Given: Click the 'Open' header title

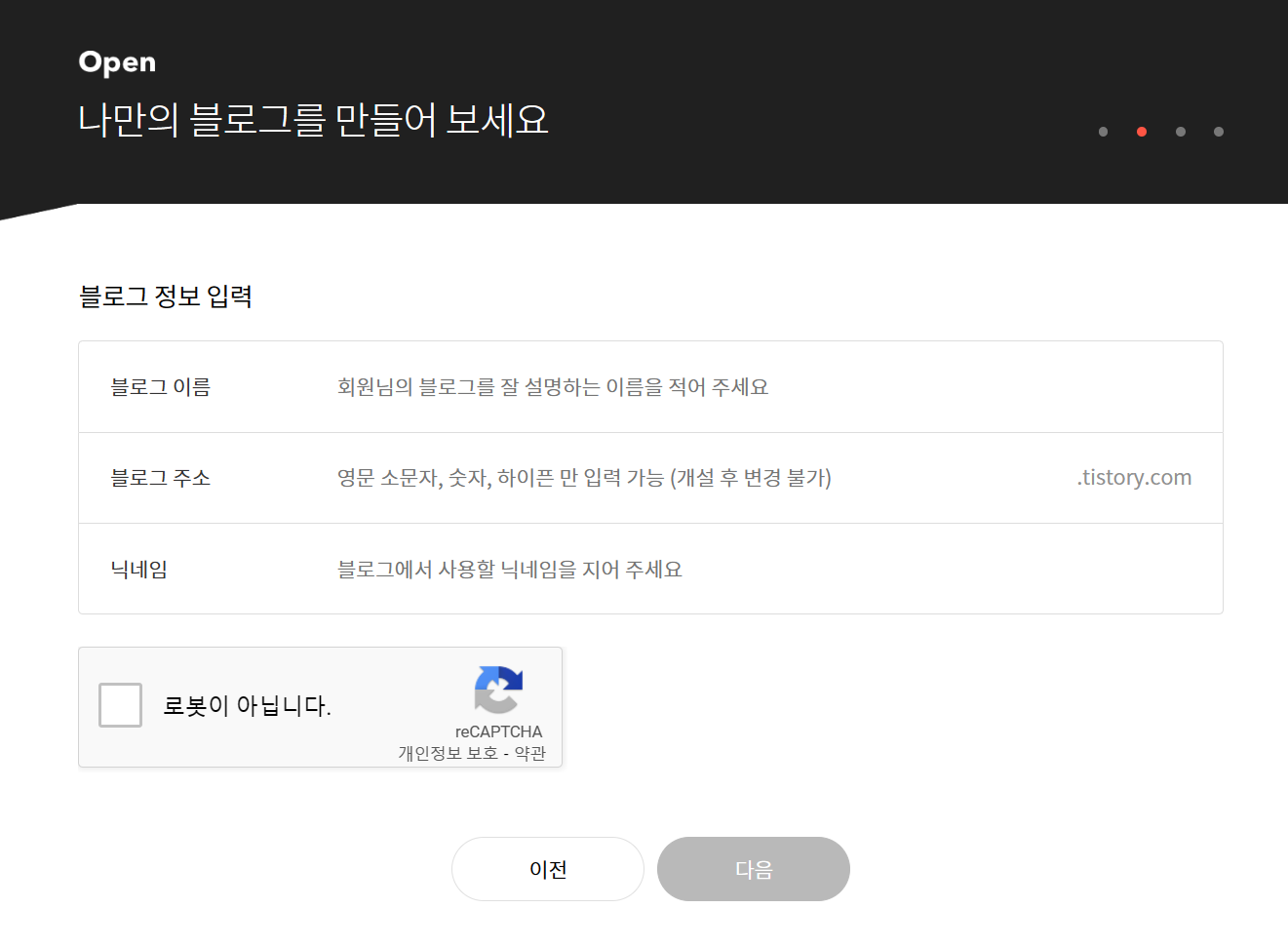Looking at the screenshot, I should point(117,62).
